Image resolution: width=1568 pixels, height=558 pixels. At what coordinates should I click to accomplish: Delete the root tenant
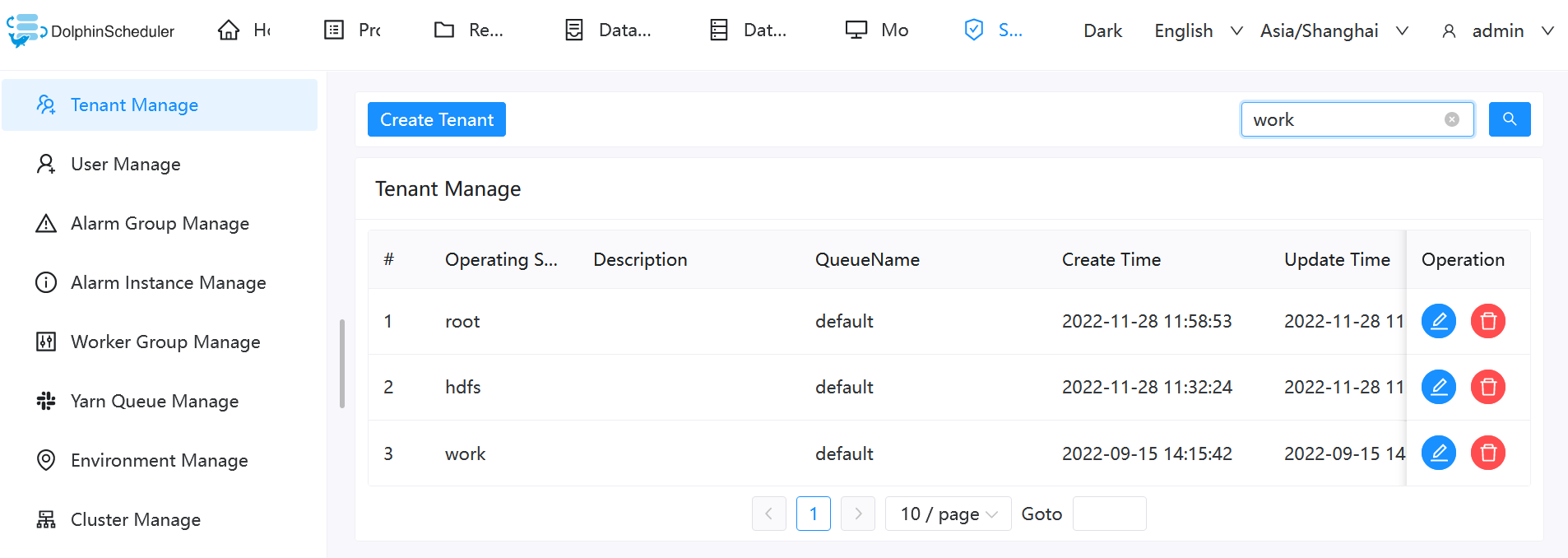(x=1488, y=321)
